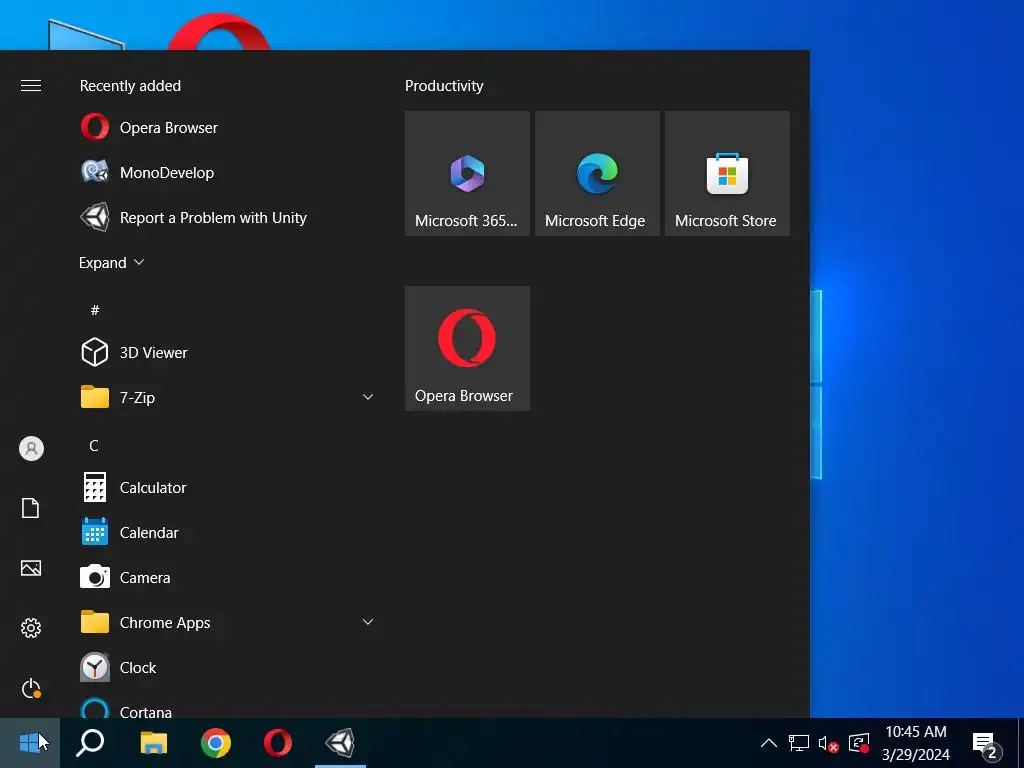Open network status tray icon
The width and height of the screenshot is (1024, 768).
[798, 743]
